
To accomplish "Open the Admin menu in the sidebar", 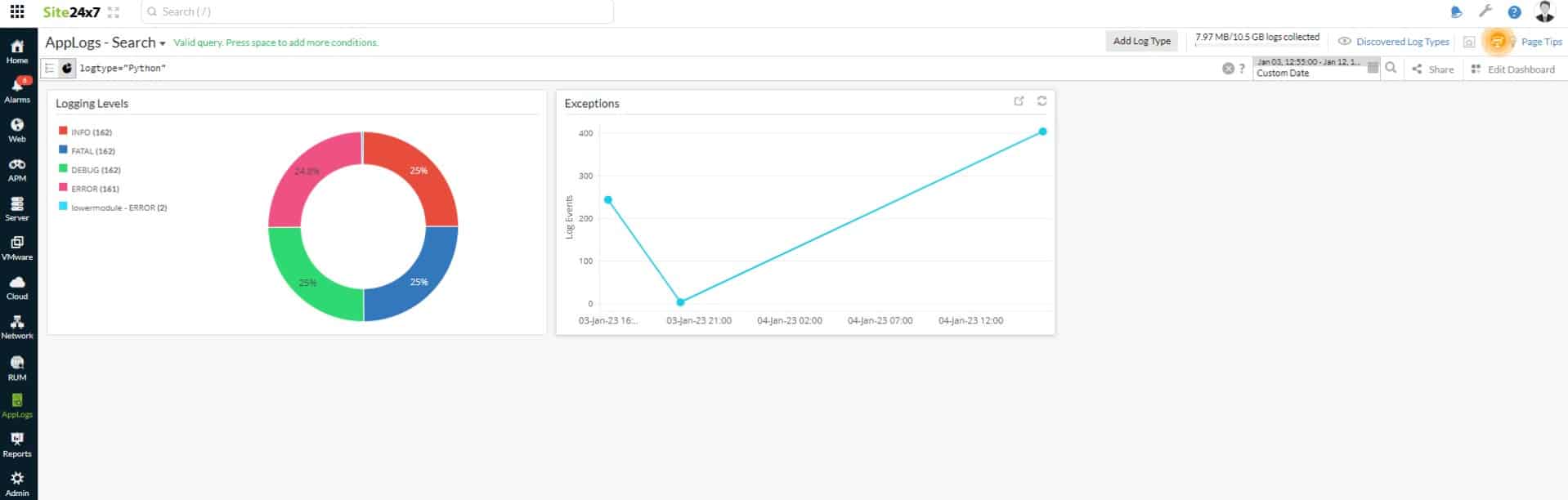I will [x=17, y=484].
